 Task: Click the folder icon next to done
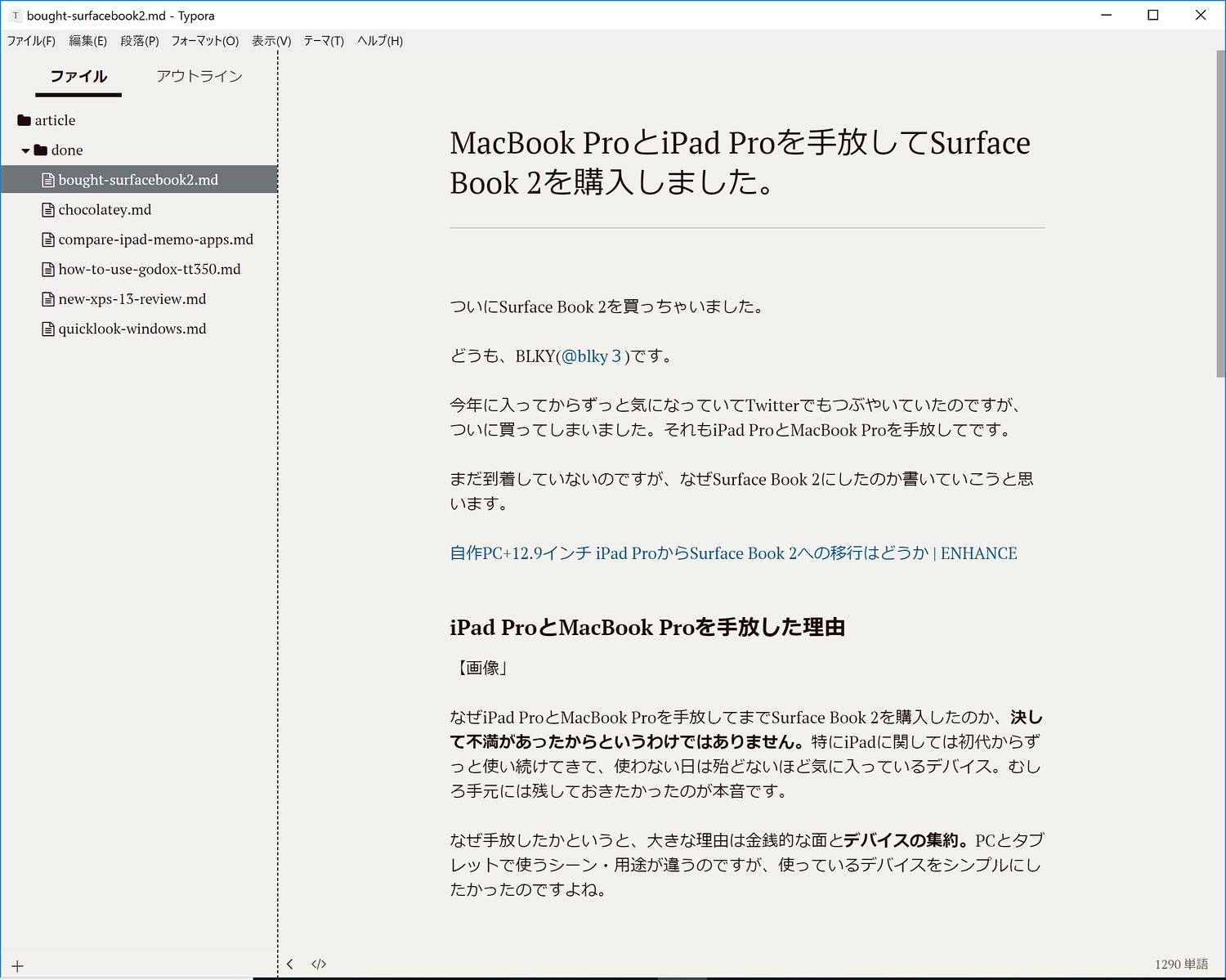(x=40, y=150)
